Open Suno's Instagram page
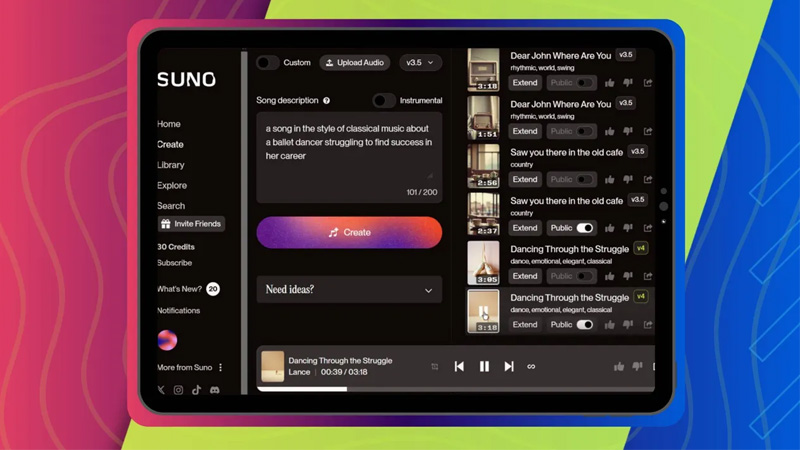Image resolution: width=800 pixels, height=450 pixels. click(x=179, y=390)
